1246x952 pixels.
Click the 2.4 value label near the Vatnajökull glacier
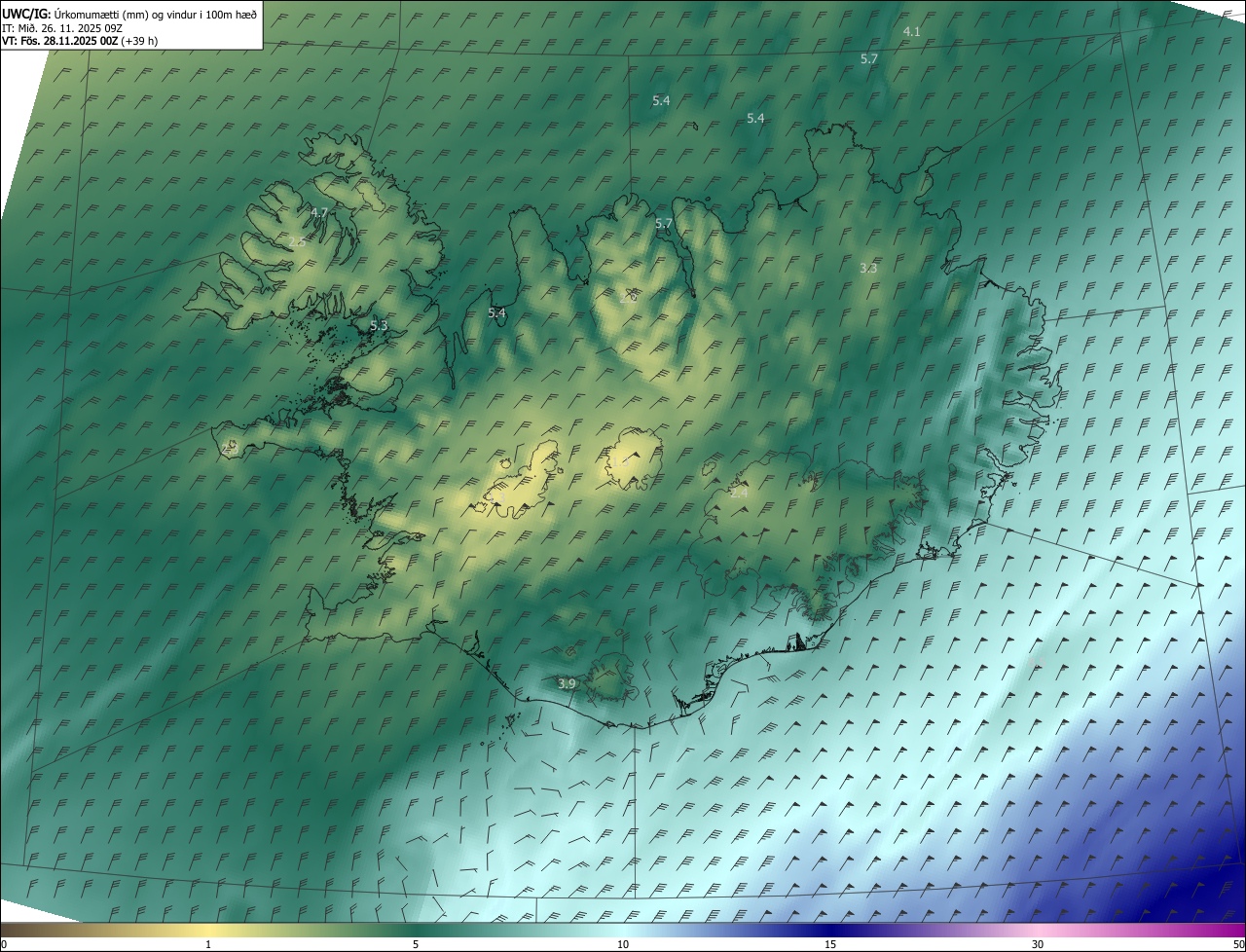tap(739, 494)
